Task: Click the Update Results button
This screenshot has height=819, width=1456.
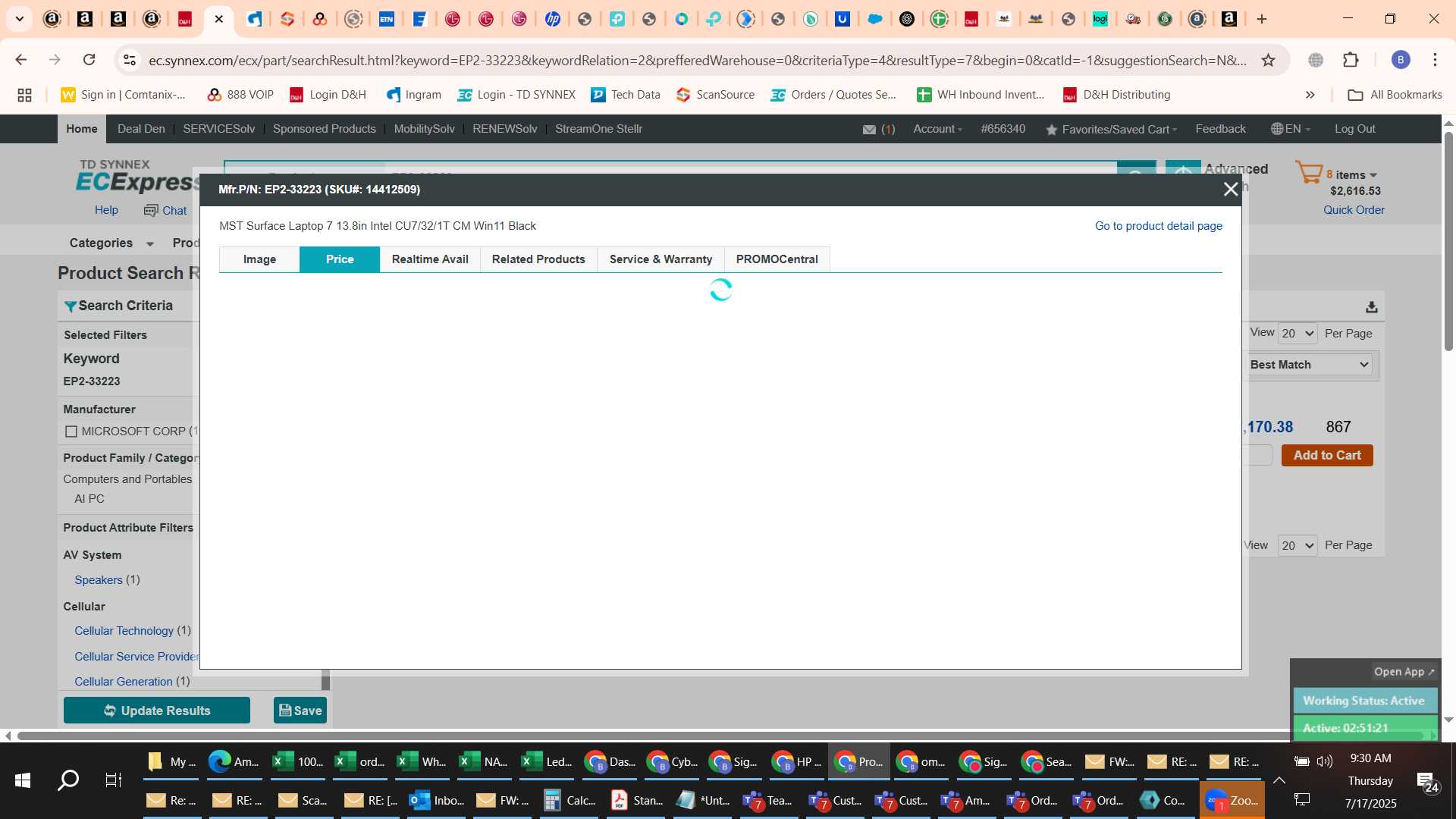Action: tap(157, 711)
